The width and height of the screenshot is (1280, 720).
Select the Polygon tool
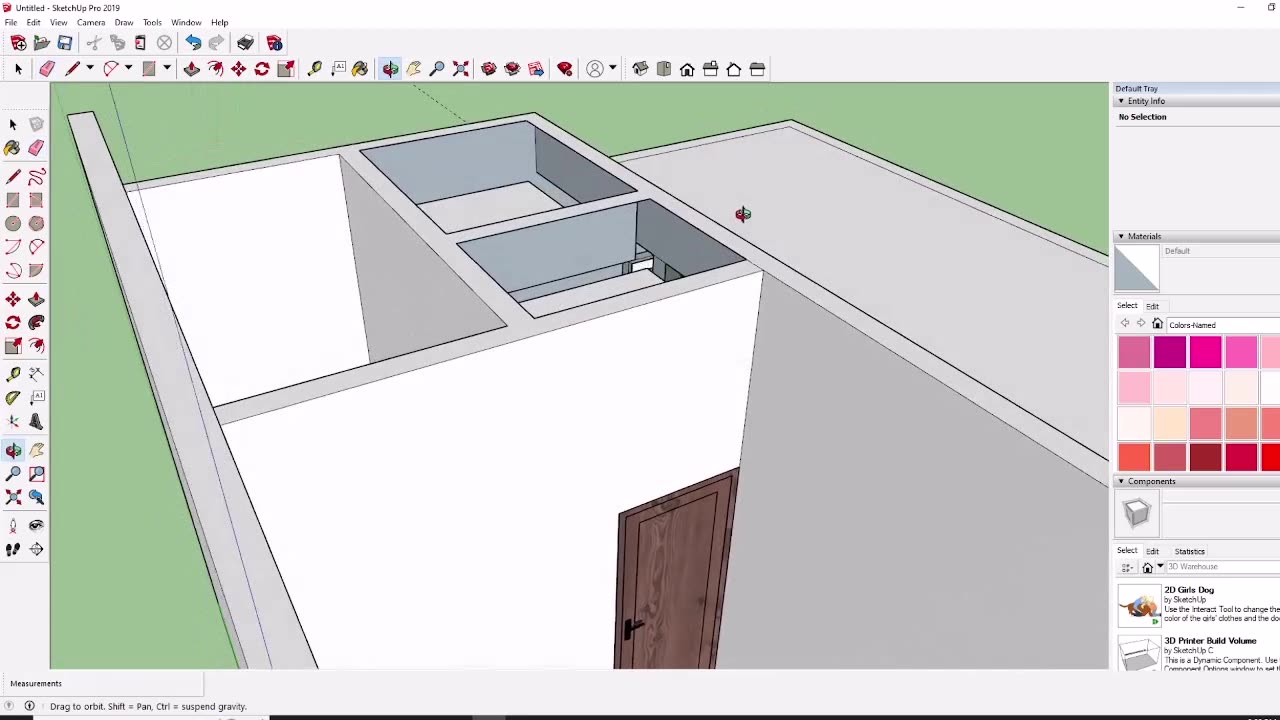tap(36, 224)
